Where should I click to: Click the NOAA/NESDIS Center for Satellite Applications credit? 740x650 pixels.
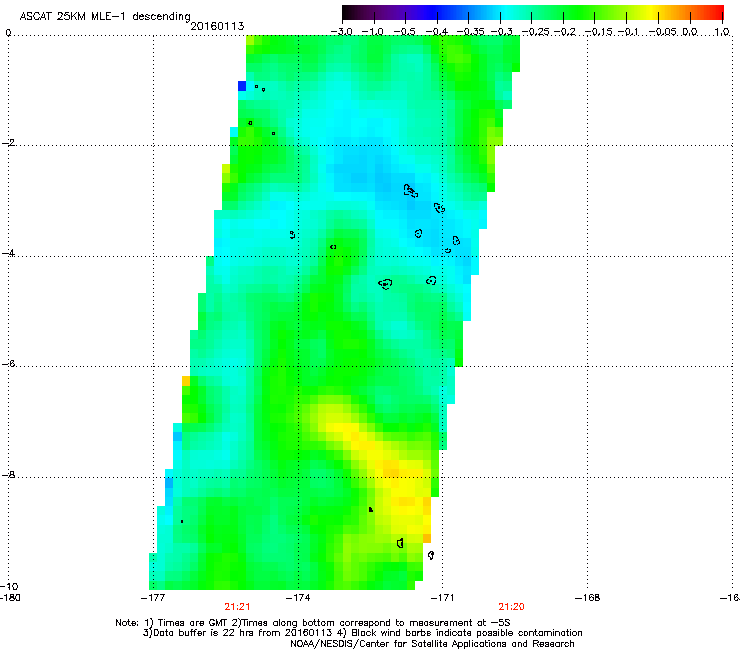[432, 644]
